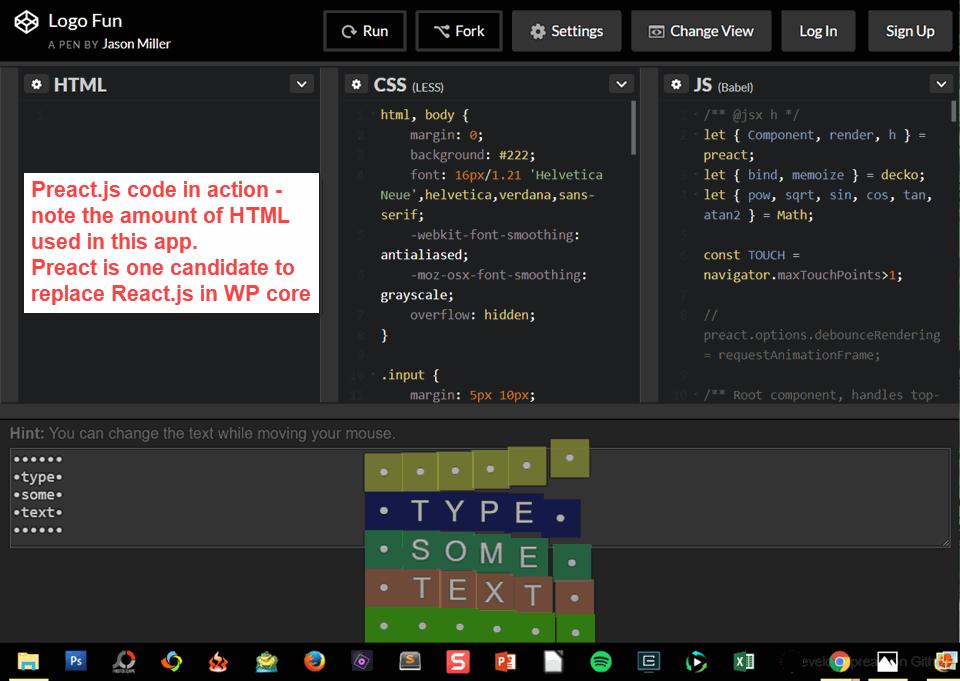Expand the CSS panel dropdown arrow
960x681 pixels.
621,84
